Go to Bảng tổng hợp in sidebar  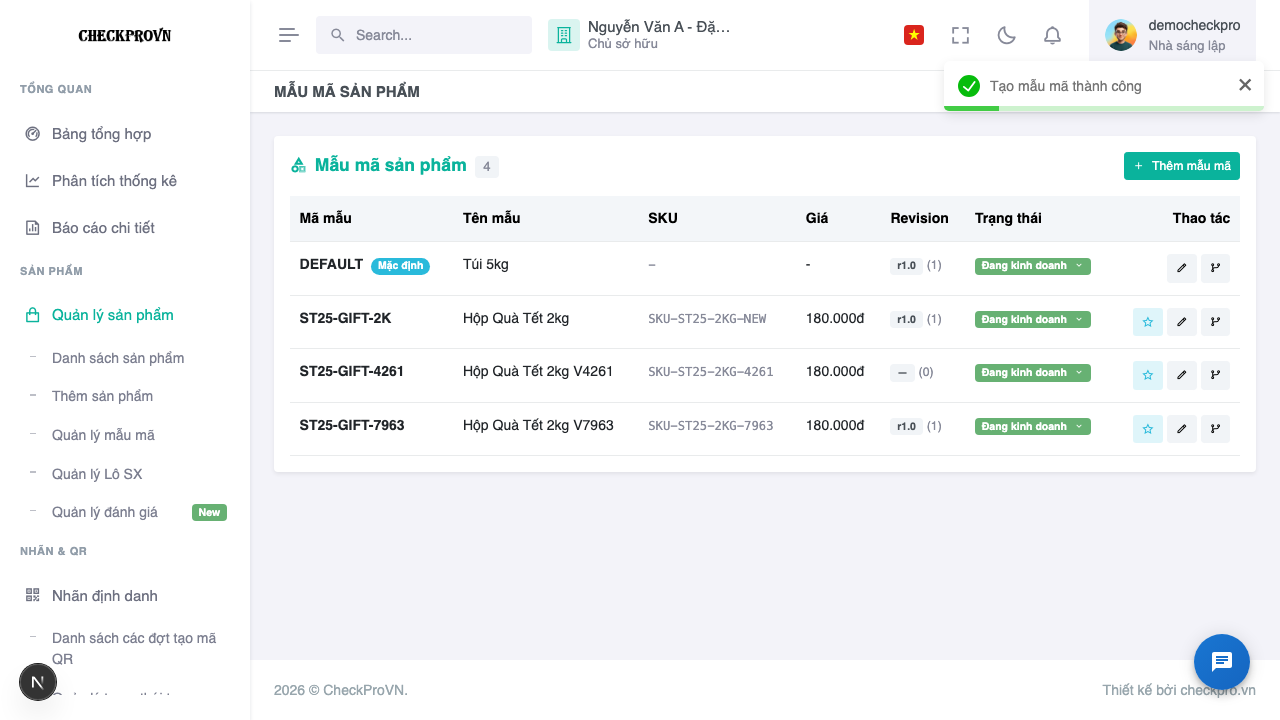coord(101,134)
